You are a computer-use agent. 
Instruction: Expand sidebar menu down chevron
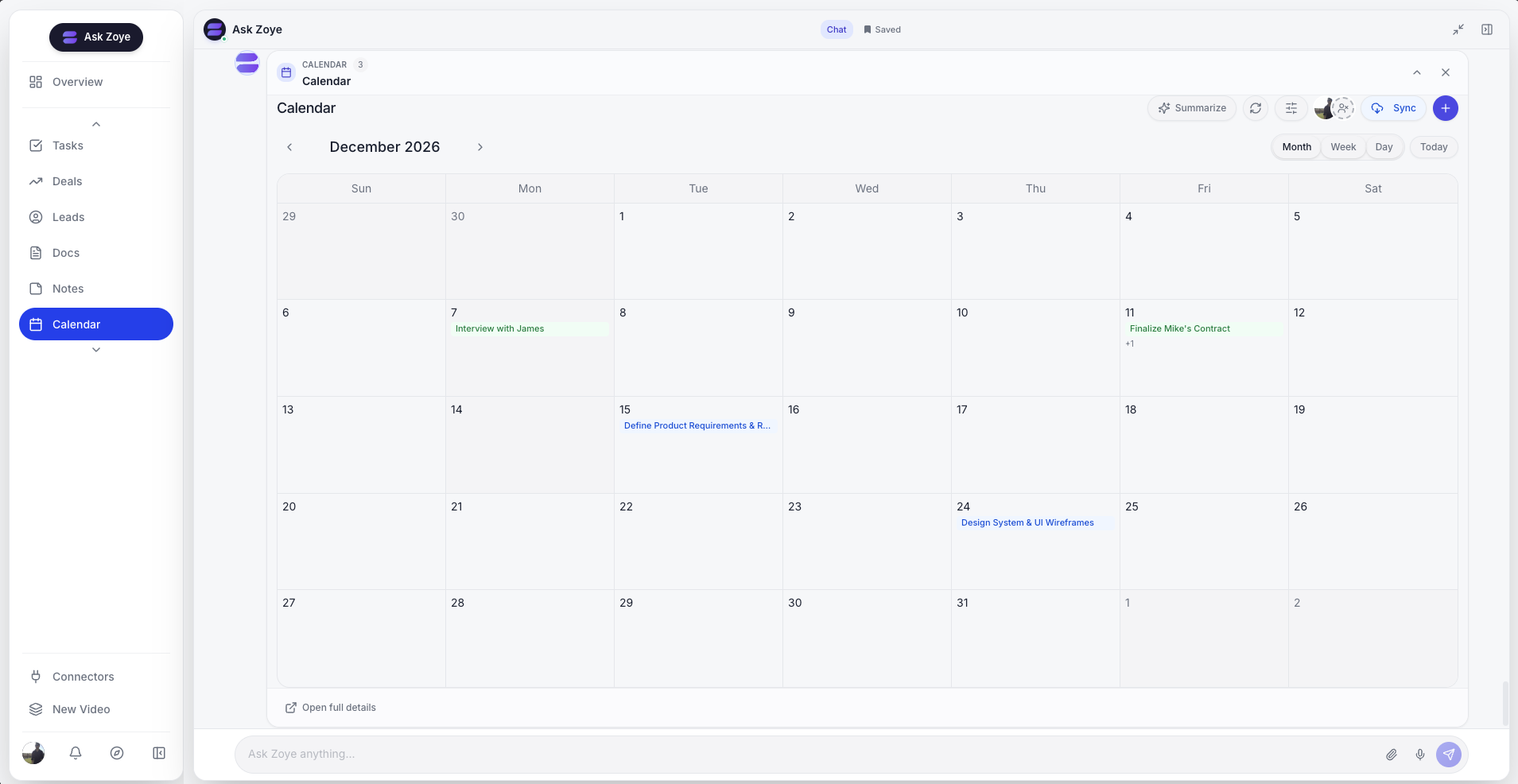tap(96, 350)
